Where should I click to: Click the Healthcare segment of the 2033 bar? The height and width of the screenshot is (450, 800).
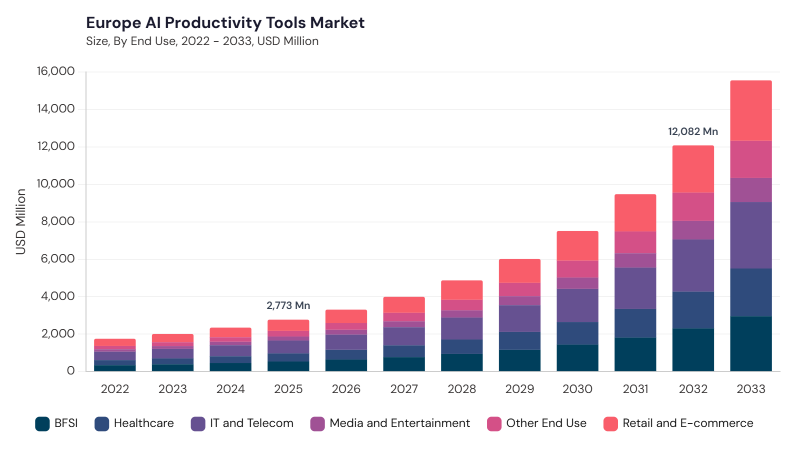(x=751, y=293)
